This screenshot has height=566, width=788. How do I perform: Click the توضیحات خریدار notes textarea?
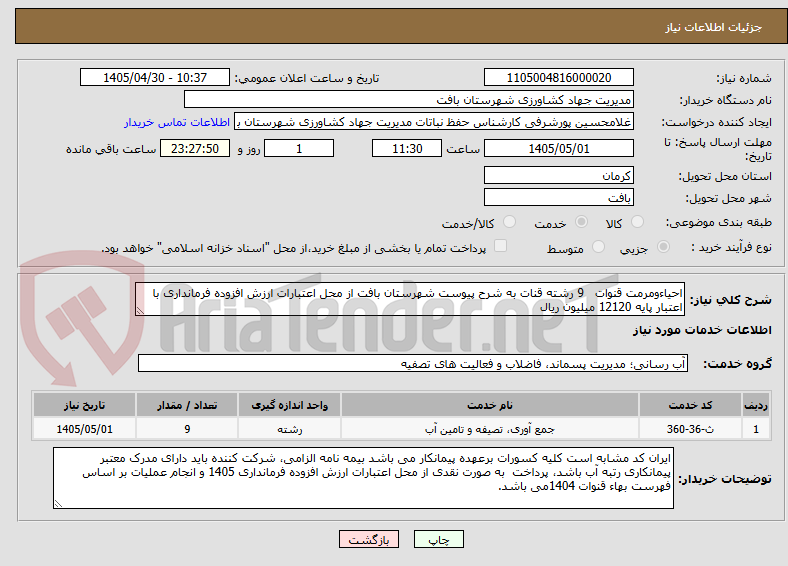click(363, 478)
